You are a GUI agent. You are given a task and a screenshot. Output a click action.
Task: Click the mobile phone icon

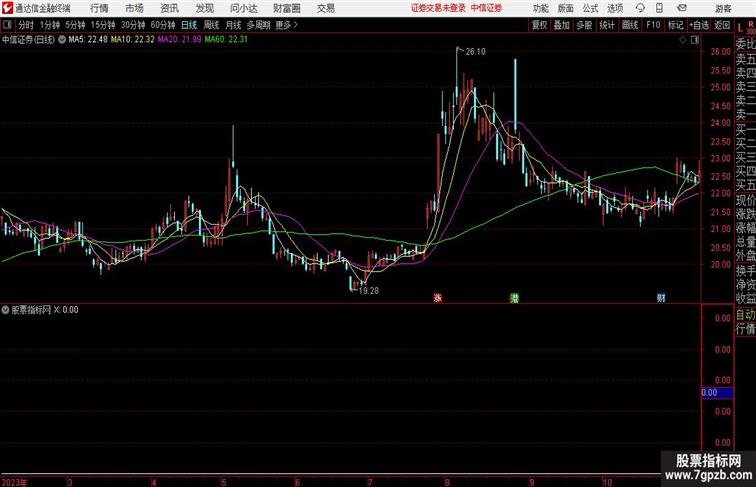click(659, 8)
